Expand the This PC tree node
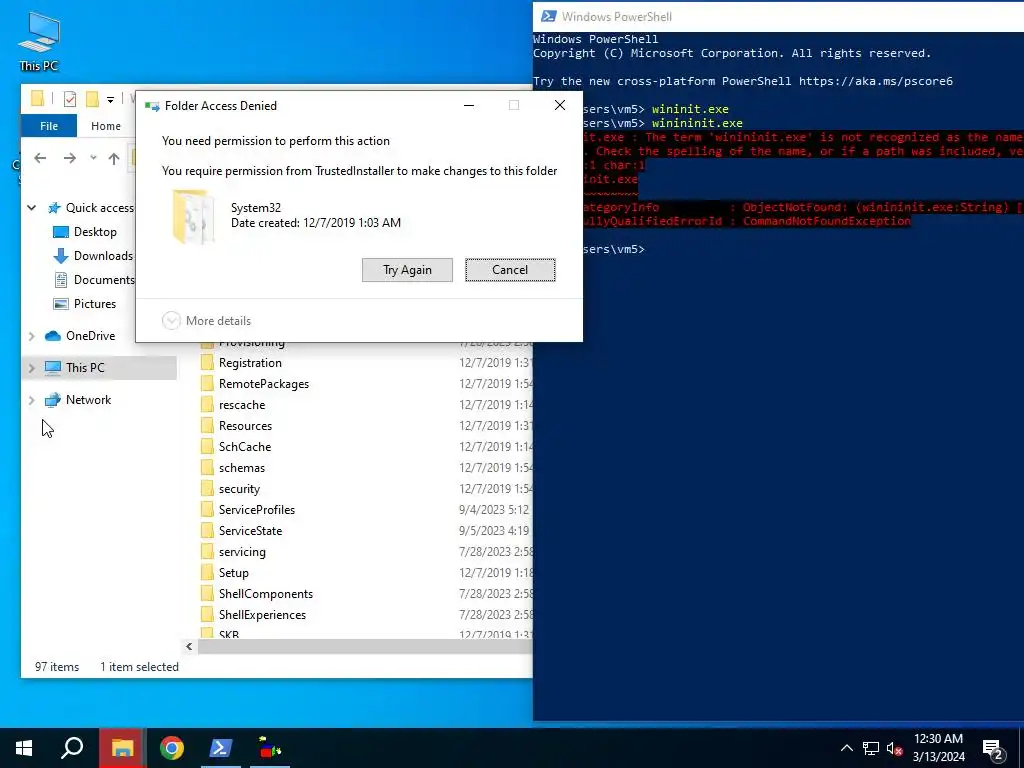 point(31,368)
